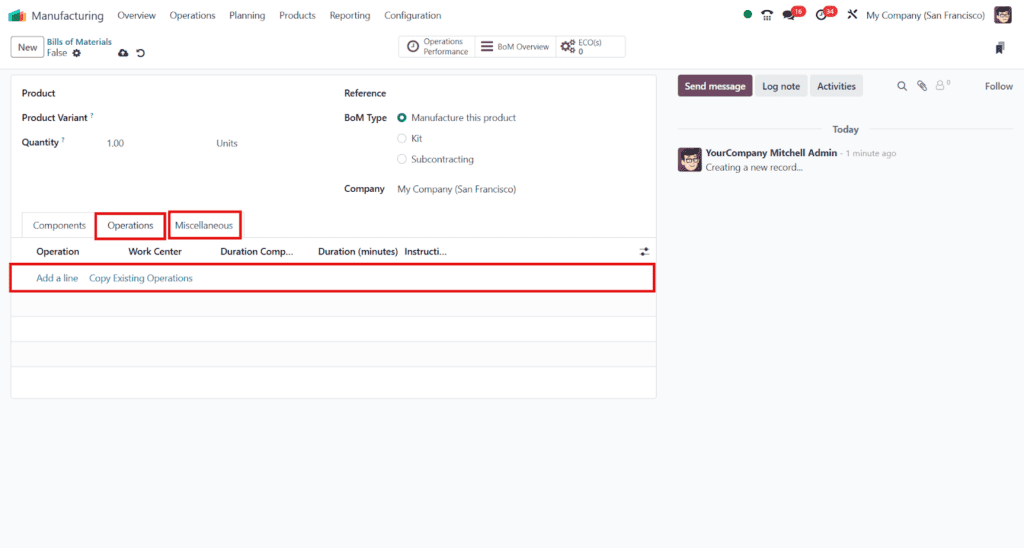Click the Operation column header

pos(57,251)
